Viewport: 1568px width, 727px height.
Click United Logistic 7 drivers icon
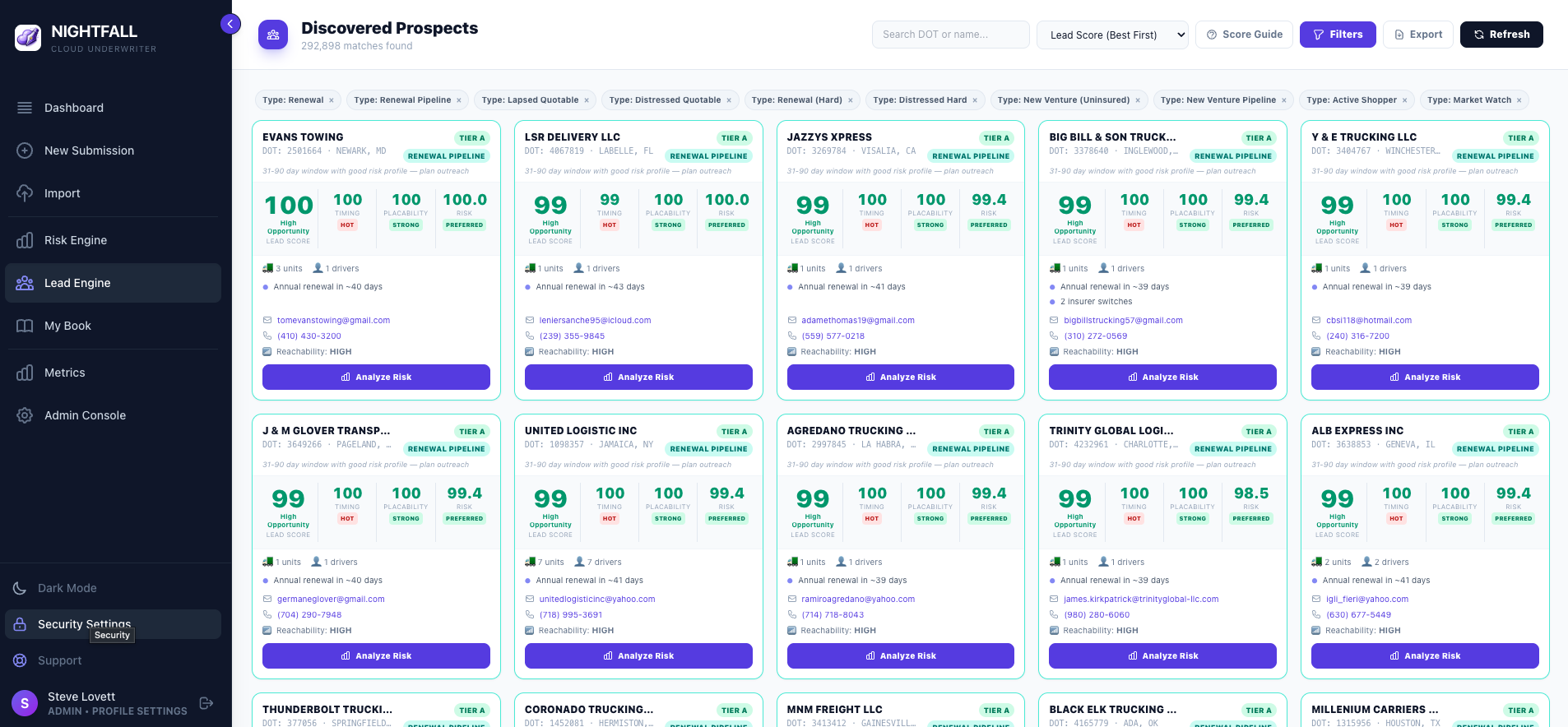579,562
